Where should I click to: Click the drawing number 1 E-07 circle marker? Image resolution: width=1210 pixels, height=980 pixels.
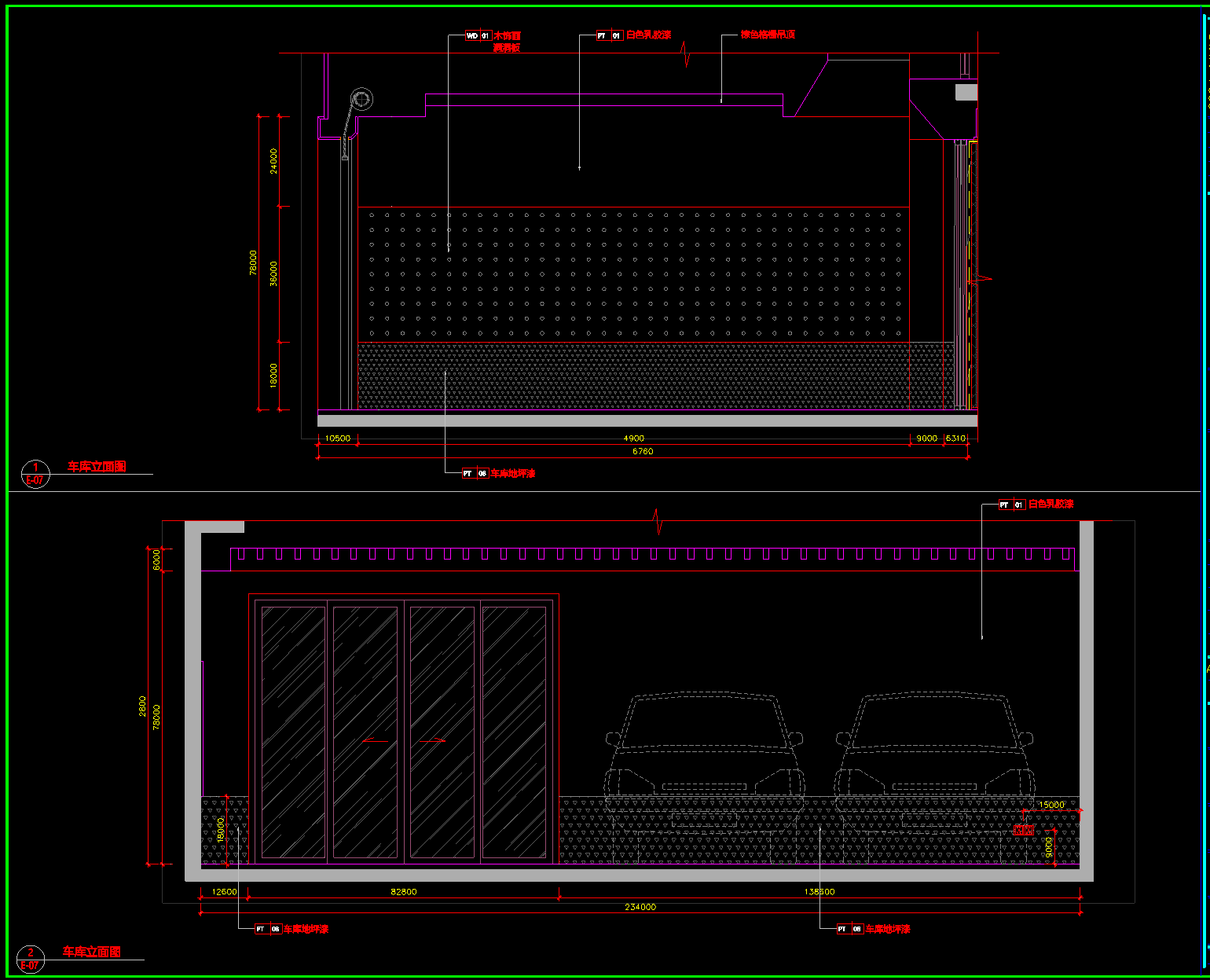click(35, 474)
